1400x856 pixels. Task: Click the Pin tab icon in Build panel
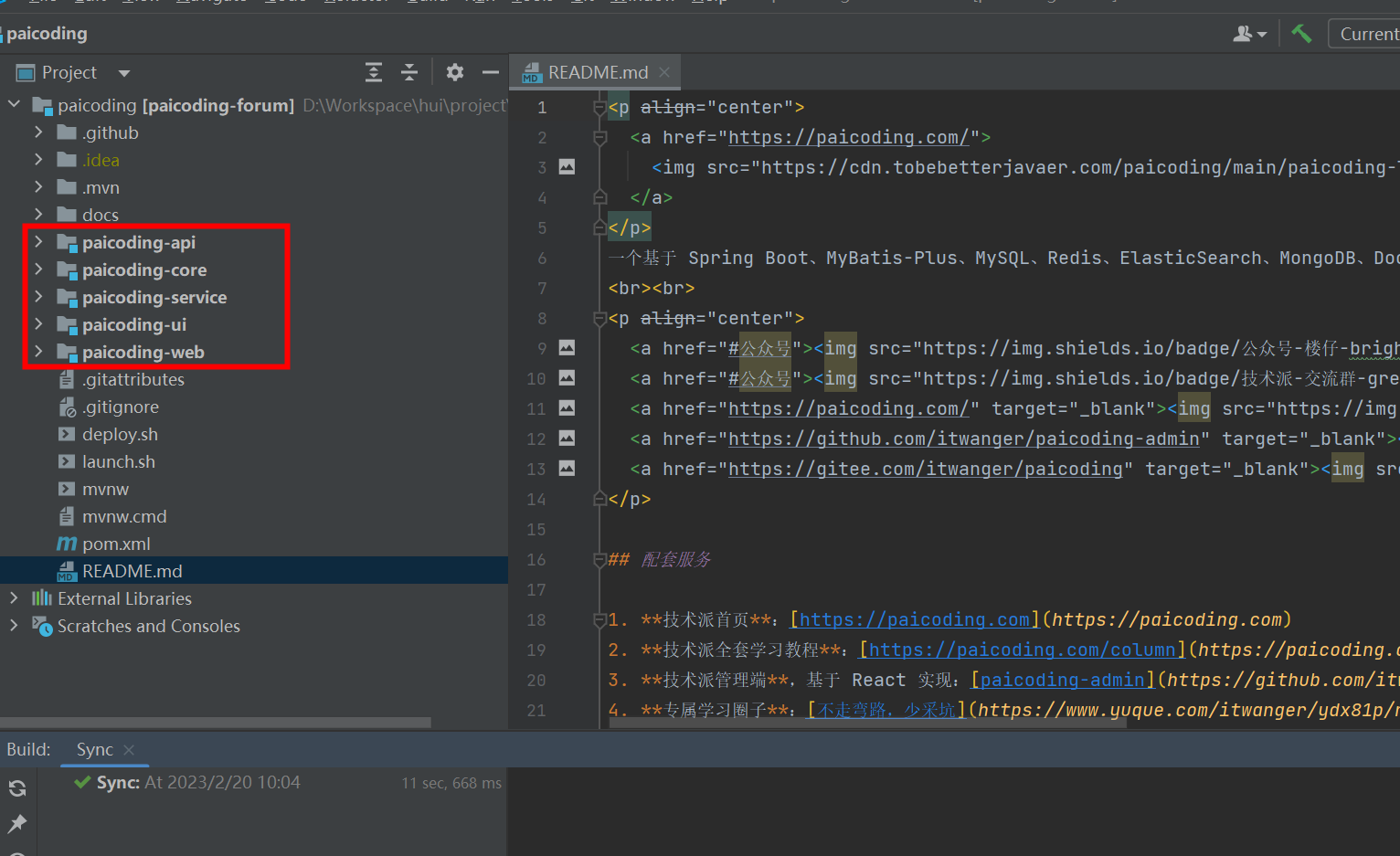(17, 823)
